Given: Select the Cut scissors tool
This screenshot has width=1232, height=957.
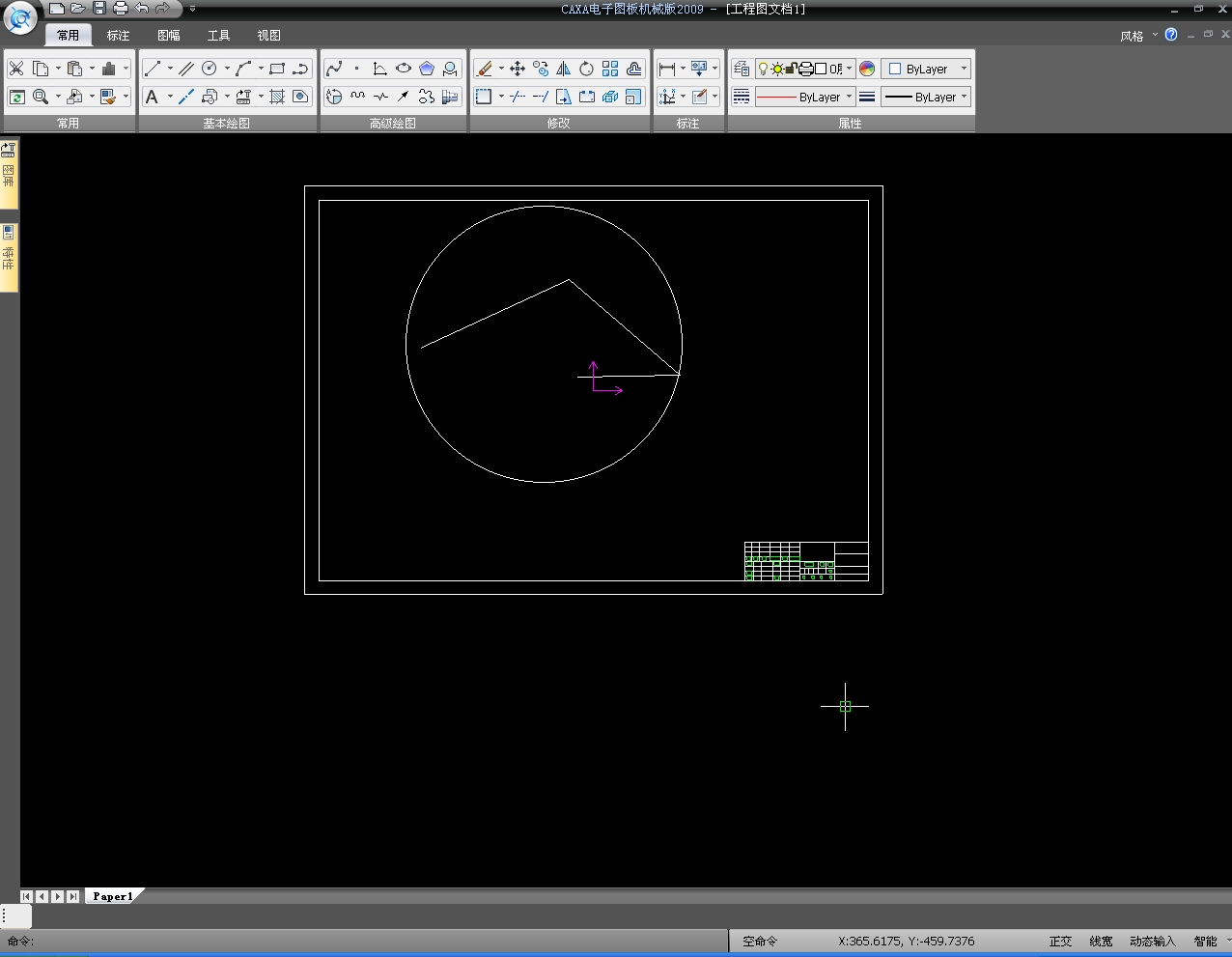Looking at the screenshot, I should 16,69.
